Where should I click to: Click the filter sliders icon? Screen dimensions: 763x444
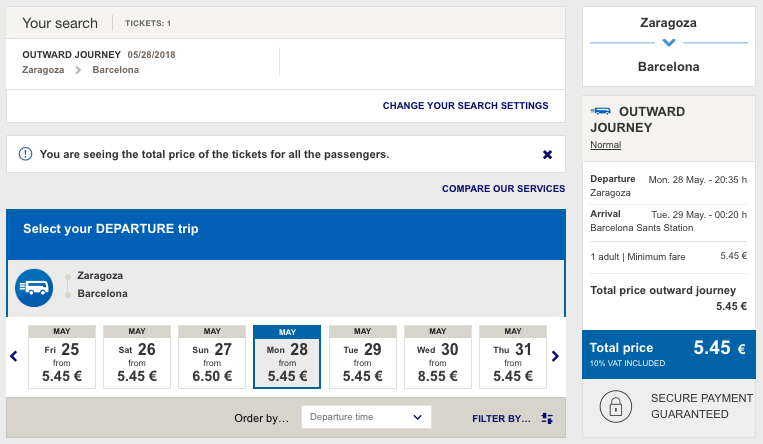547,418
